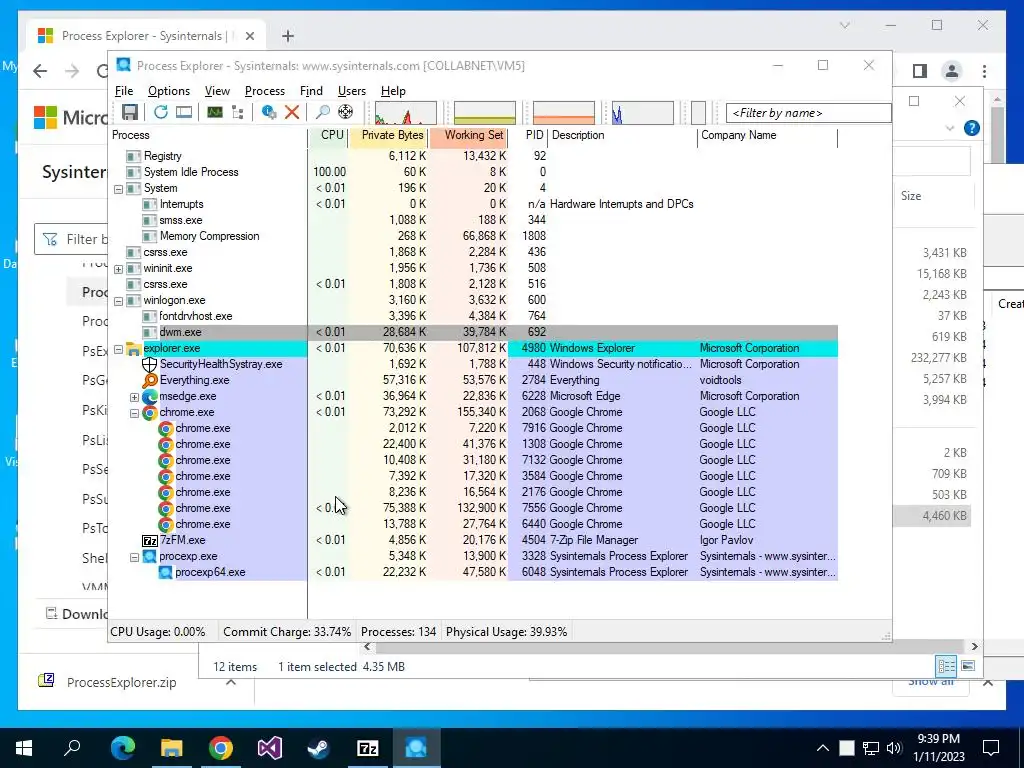Image resolution: width=1024 pixels, height=768 pixels.
Task: Select the fontdrvhost.exe process row
Action: click(473, 316)
